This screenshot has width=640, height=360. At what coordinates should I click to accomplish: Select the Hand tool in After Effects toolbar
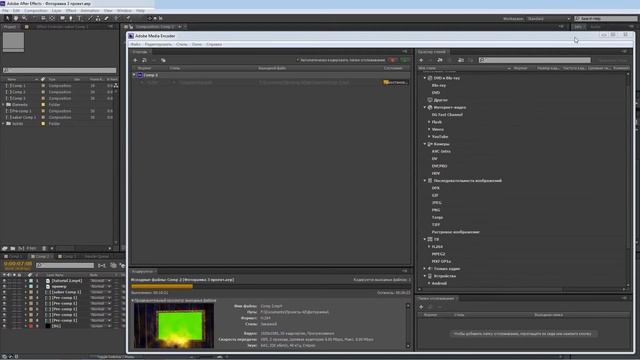pyautogui.click(x=16, y=18)
